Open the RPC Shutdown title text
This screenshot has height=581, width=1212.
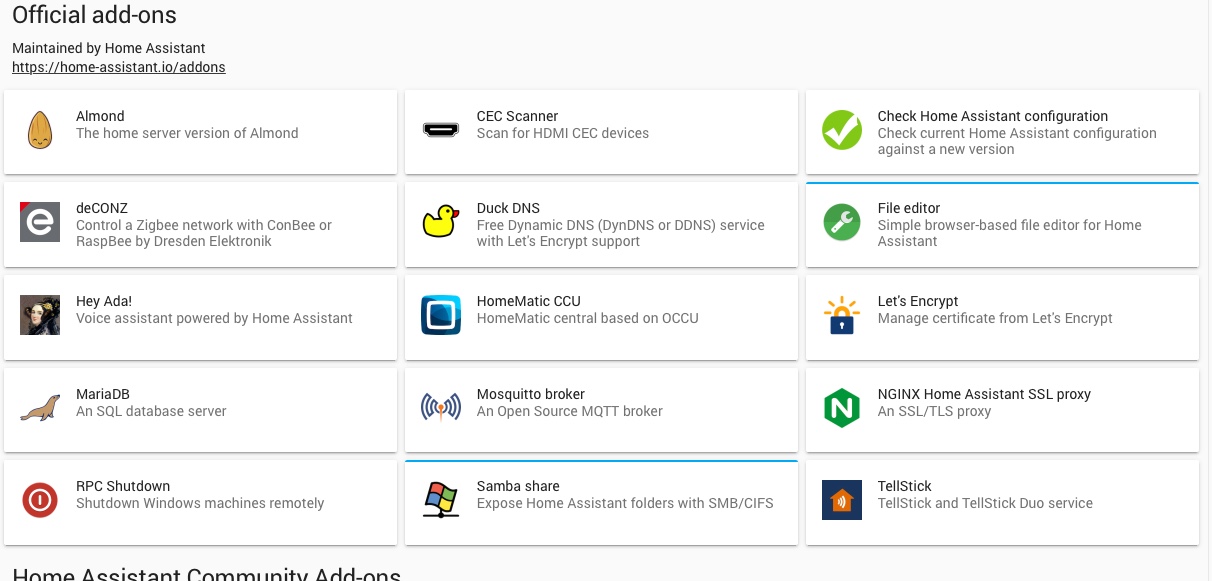pyautogui.click(x=123, y=486)
